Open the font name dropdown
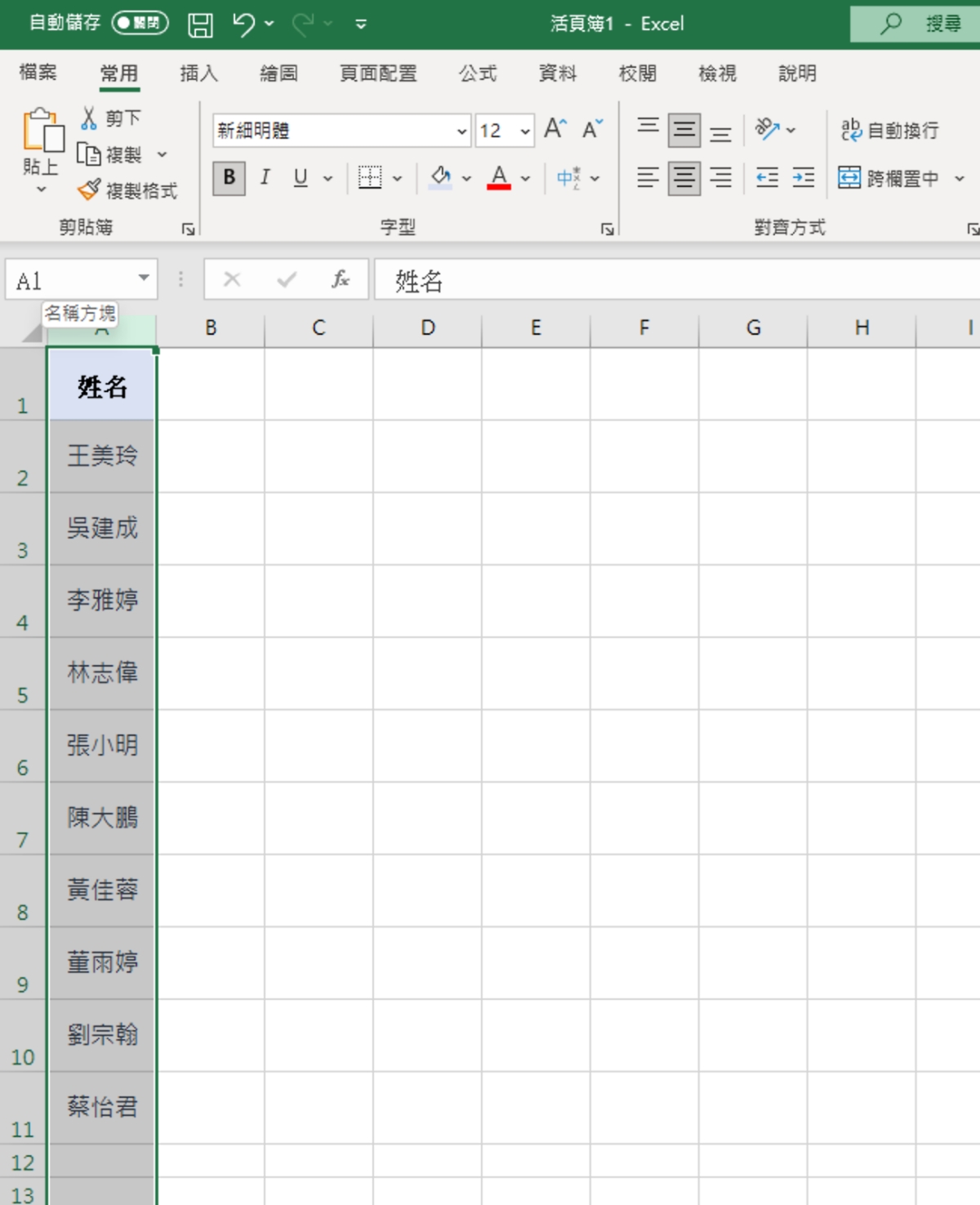This screenshot has width=980, height=1205. click(461, 131)
